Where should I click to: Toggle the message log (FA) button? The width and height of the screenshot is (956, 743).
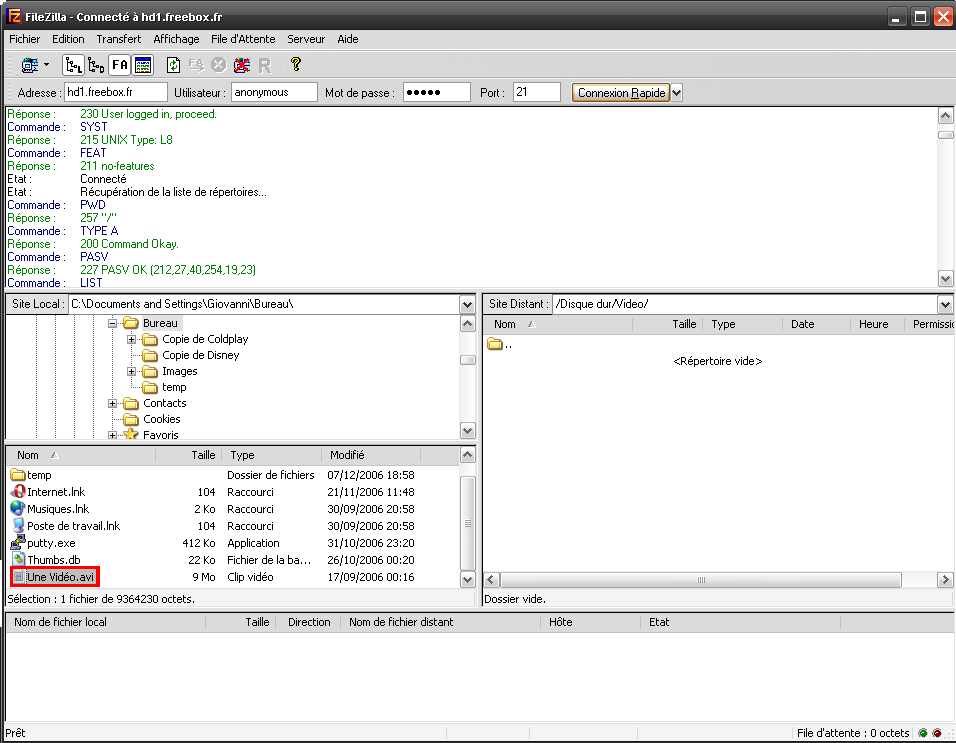pos(120,65)
